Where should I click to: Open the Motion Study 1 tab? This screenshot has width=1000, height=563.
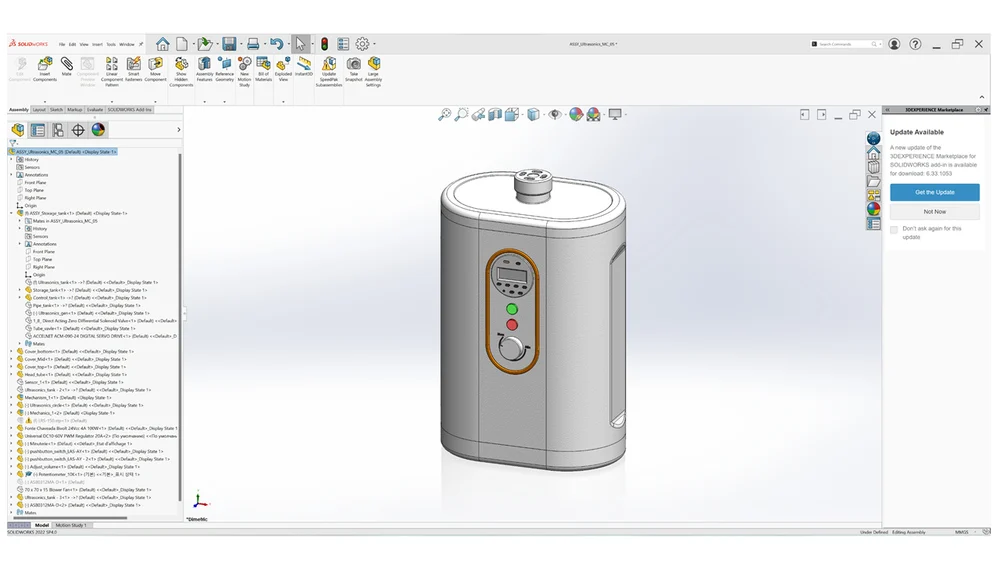click(71, 525)
